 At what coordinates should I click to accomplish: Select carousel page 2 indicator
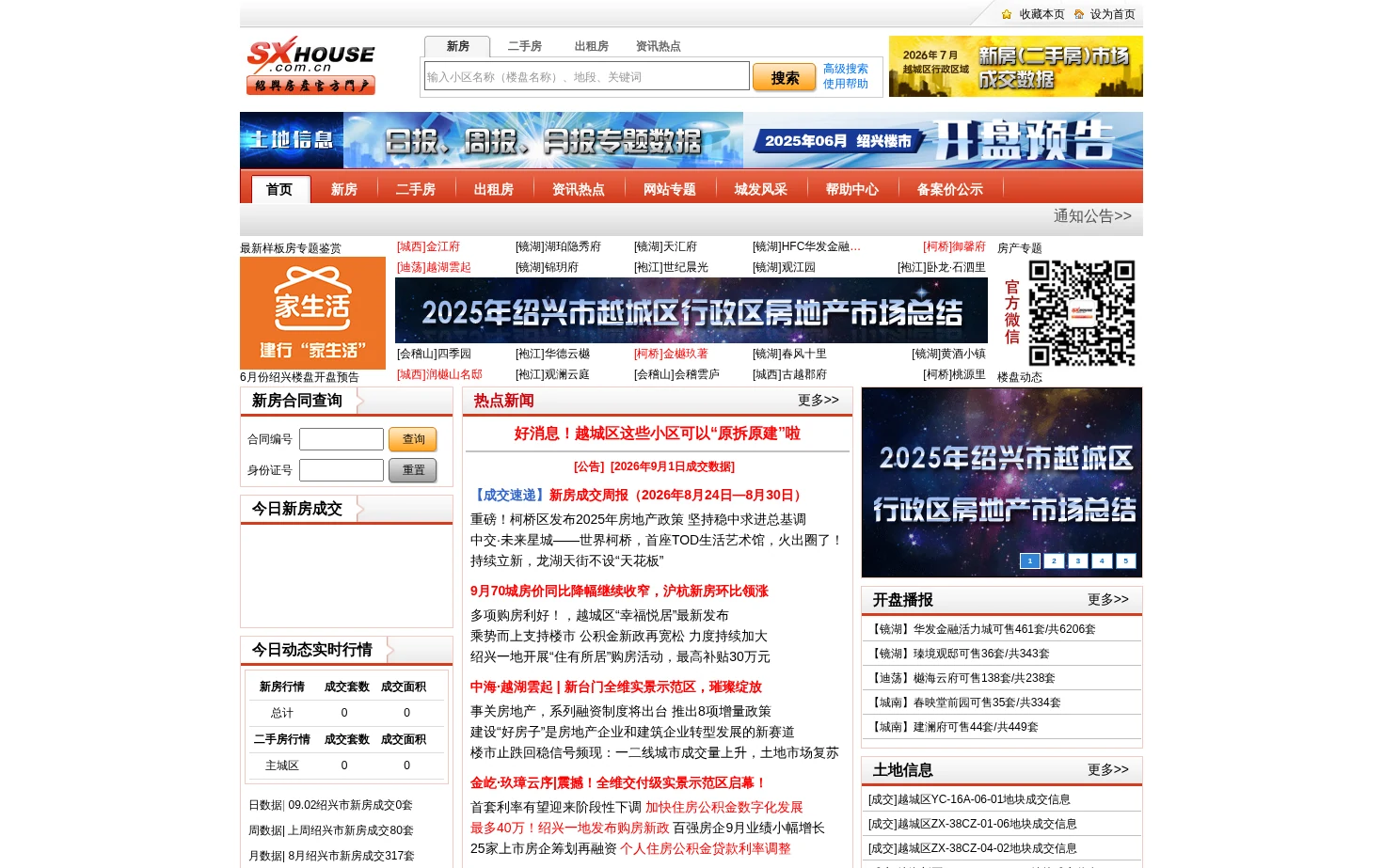tap(1054, 560)
